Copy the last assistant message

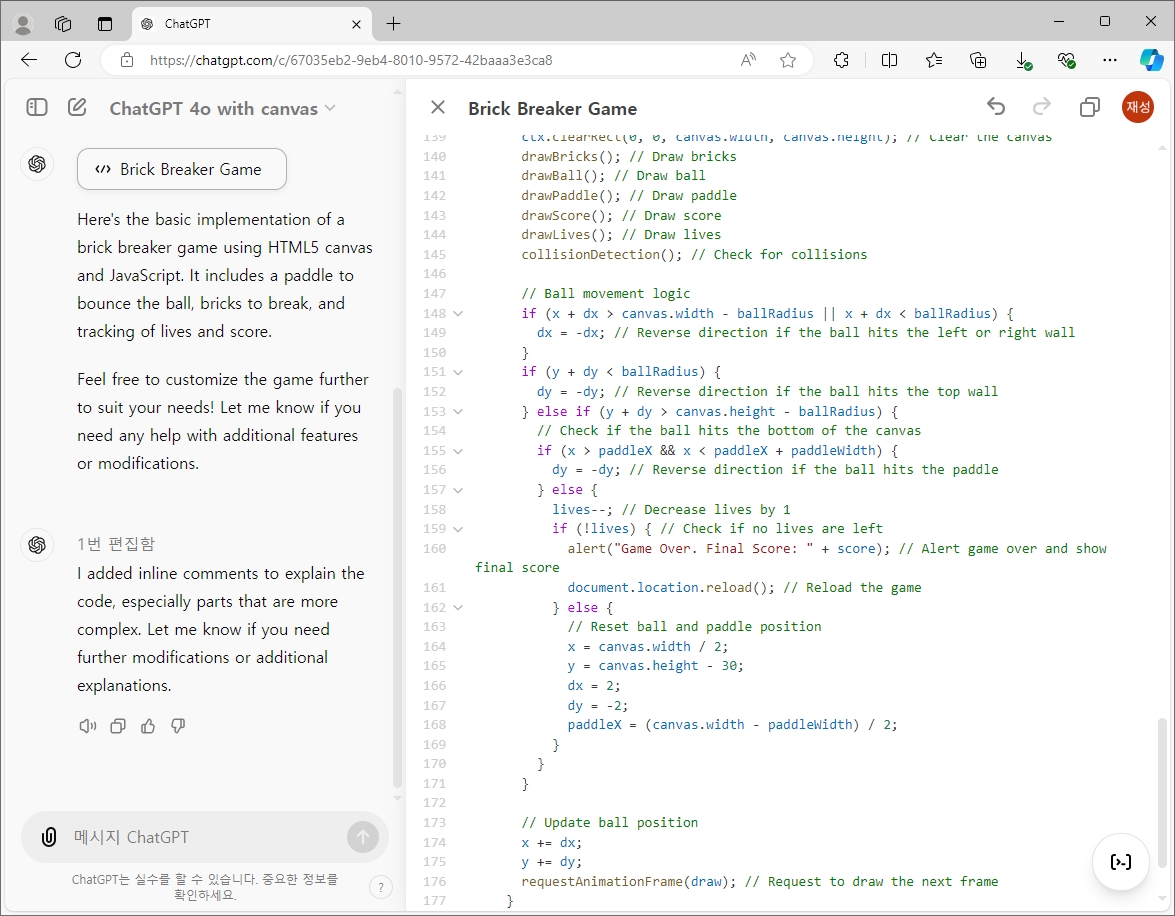(x=118, y=726)
